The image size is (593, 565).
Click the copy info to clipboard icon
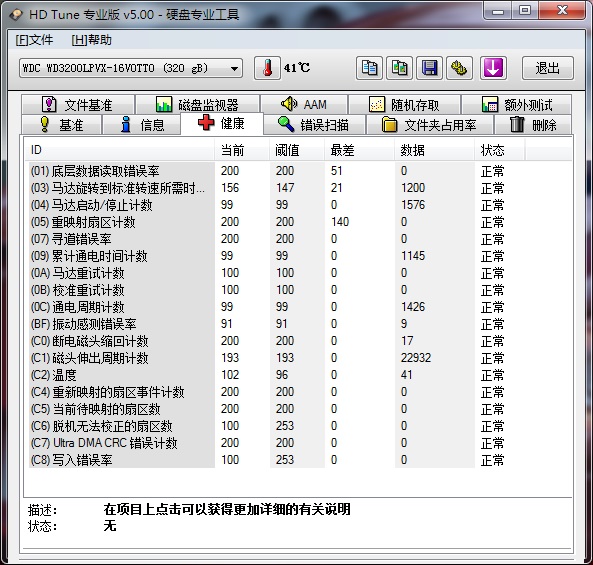click(x=369, y=68)
